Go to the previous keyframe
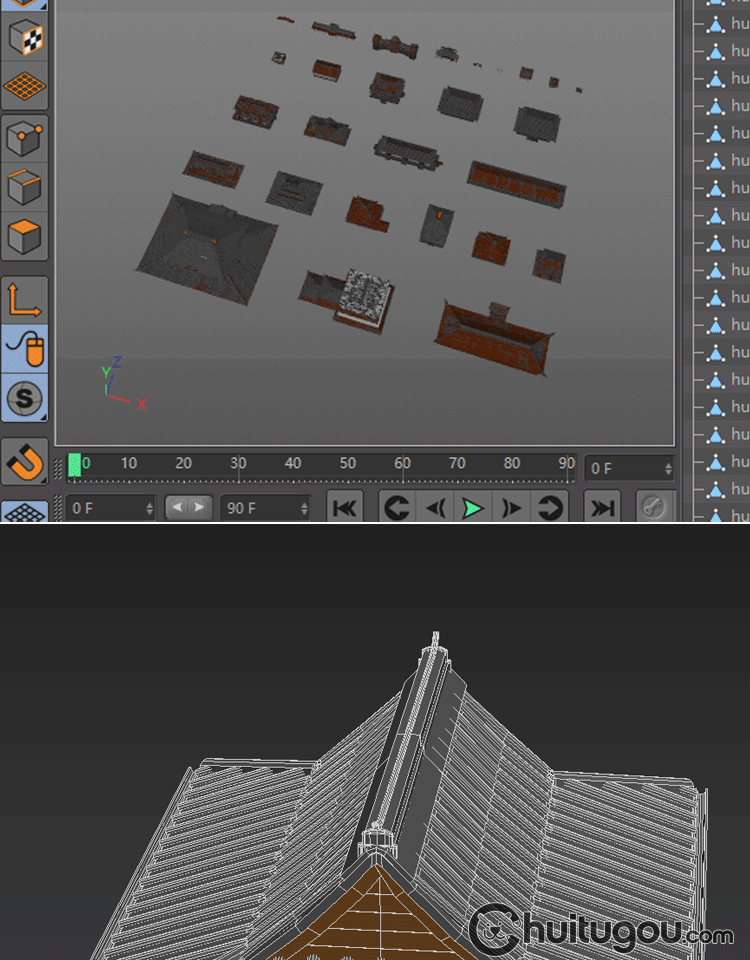Image resolution: width=750 pixels, height=960 pixels. coord(397,508)
